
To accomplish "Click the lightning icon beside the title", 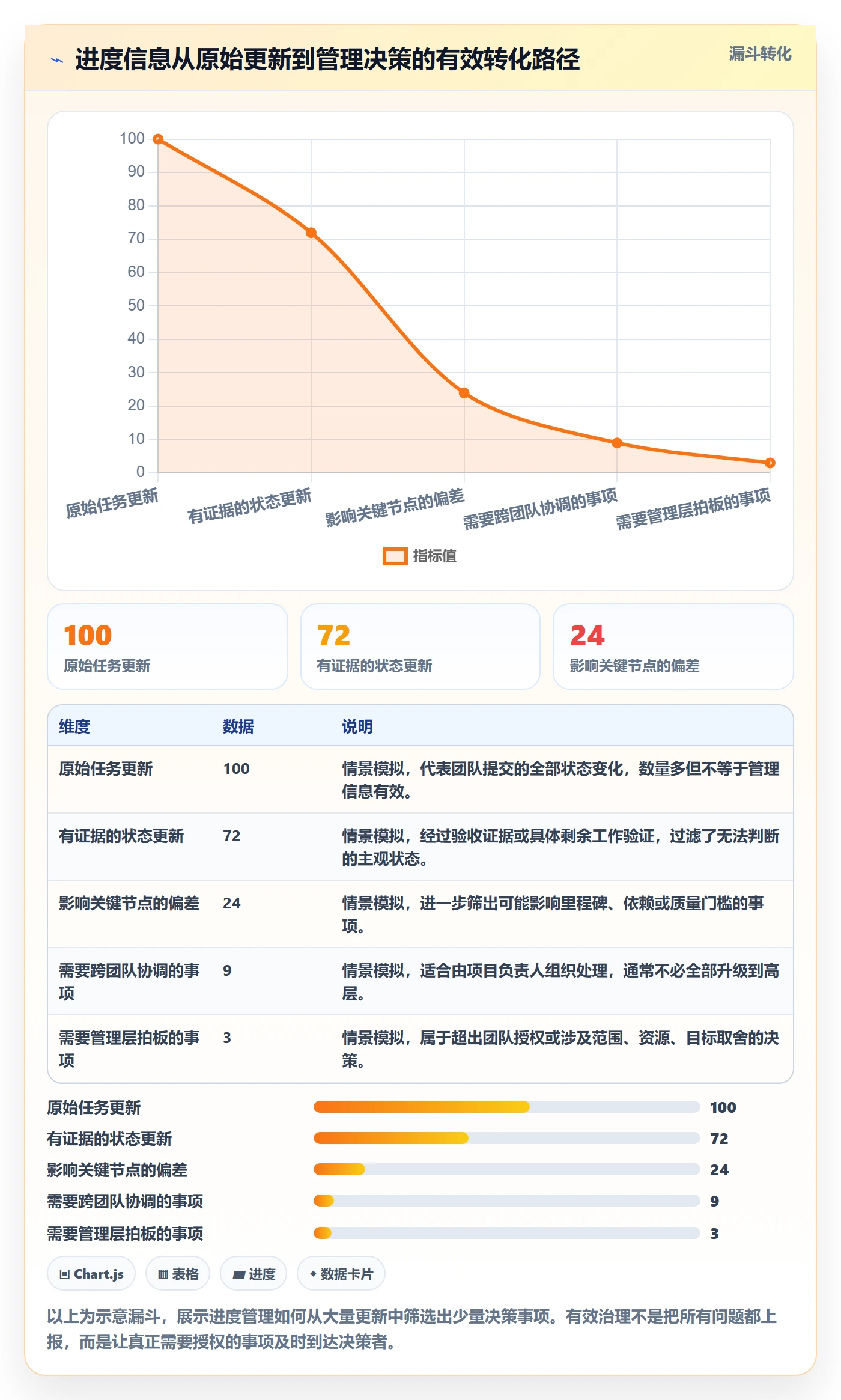I will coord(57,60).
